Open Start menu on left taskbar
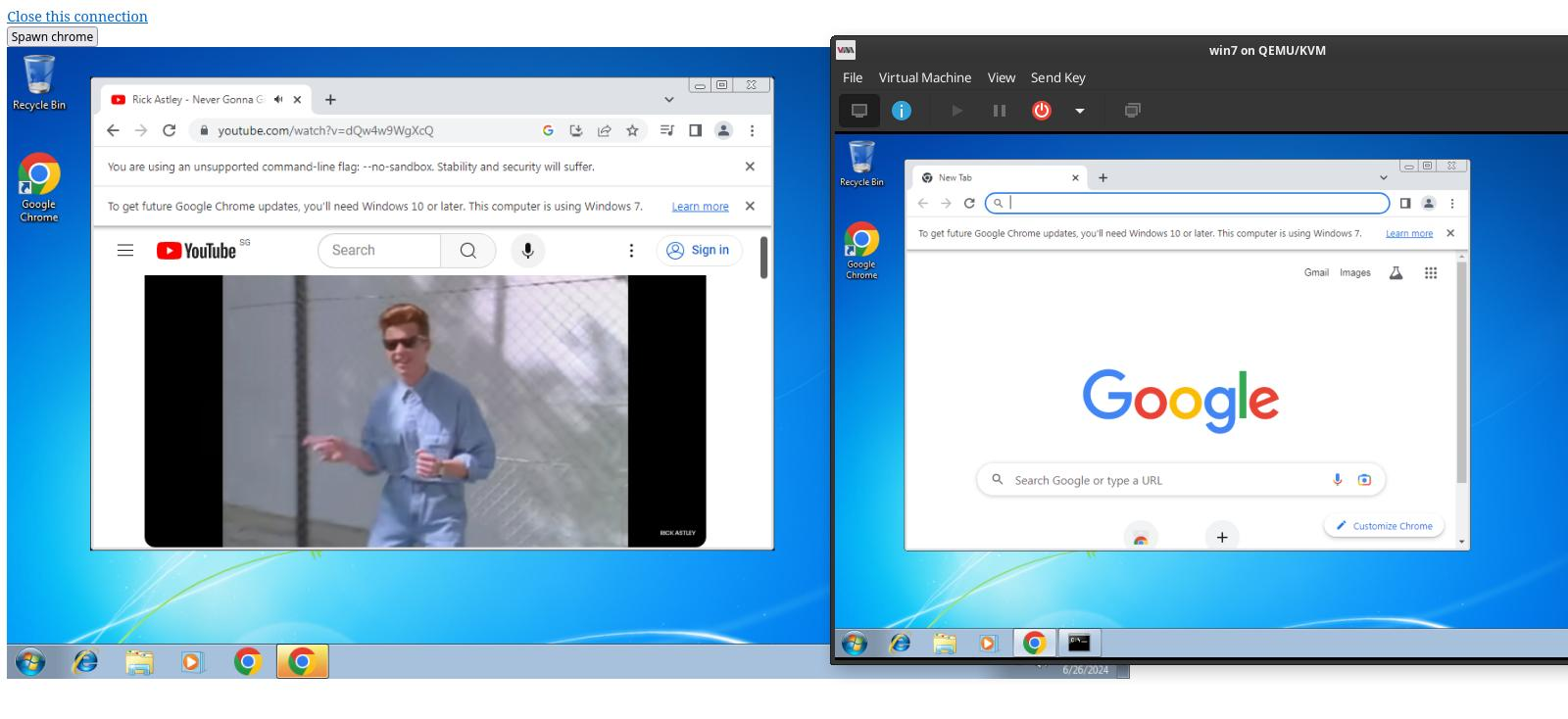This screenshot has height=719, width=1568. 30,662
